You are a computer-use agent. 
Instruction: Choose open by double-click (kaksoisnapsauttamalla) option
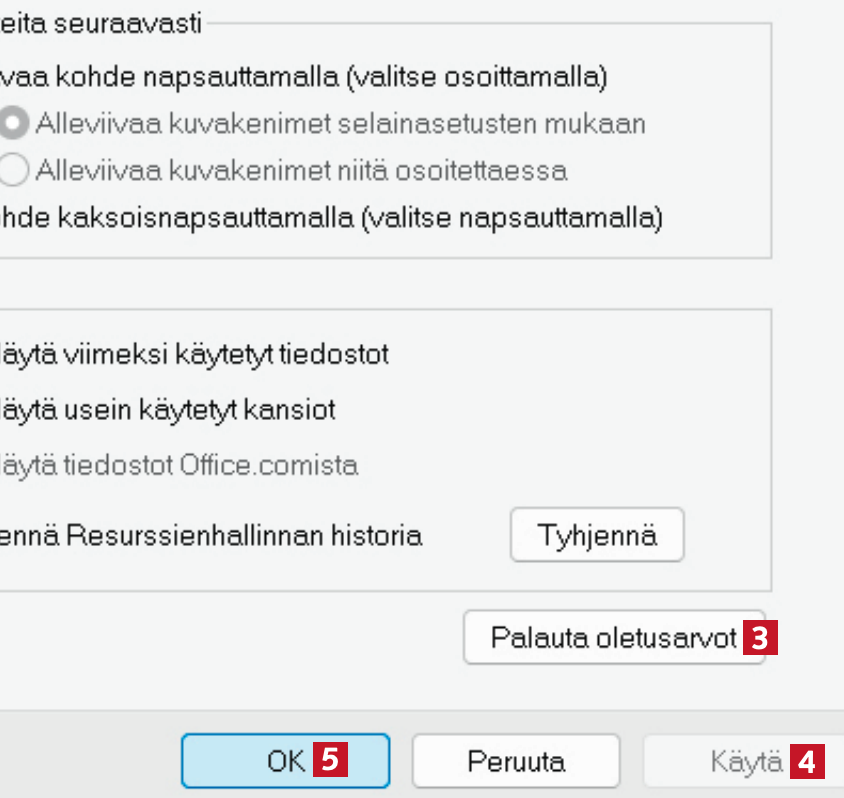330,217
